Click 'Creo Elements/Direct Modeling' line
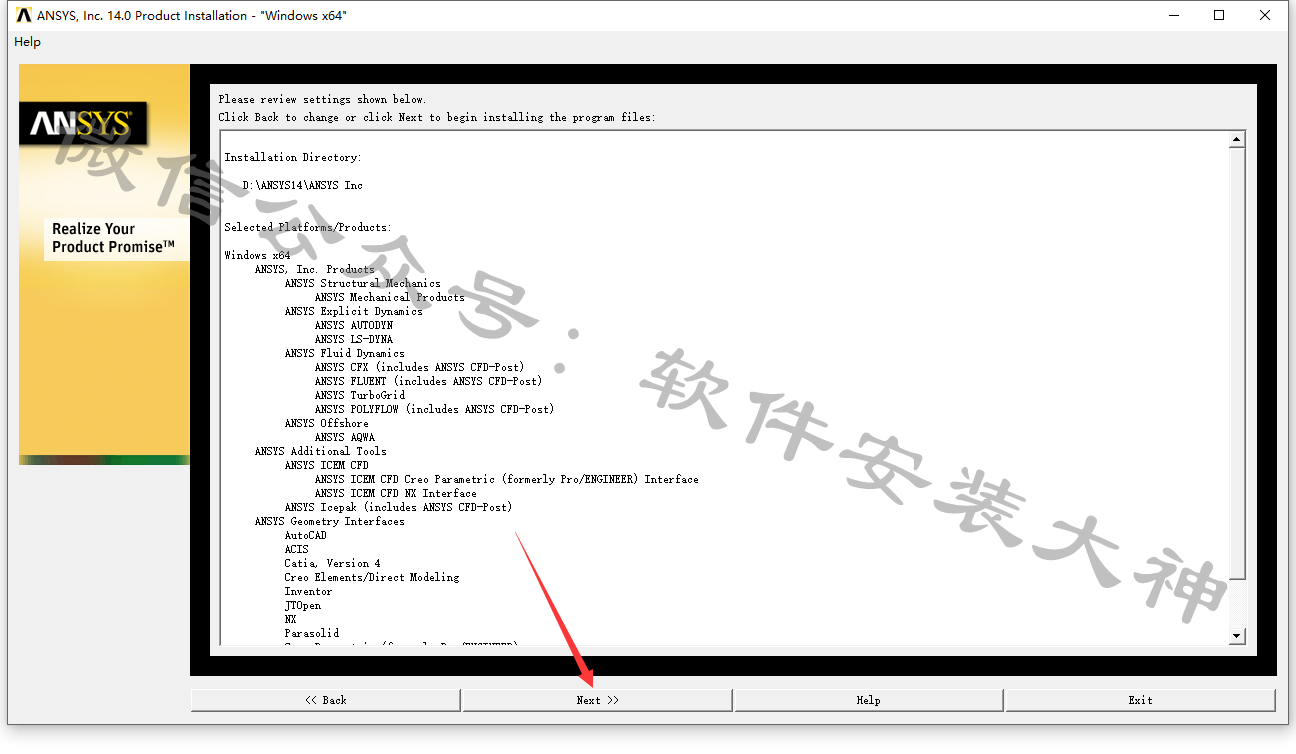 pyautogui.click(x=371, y=577)
